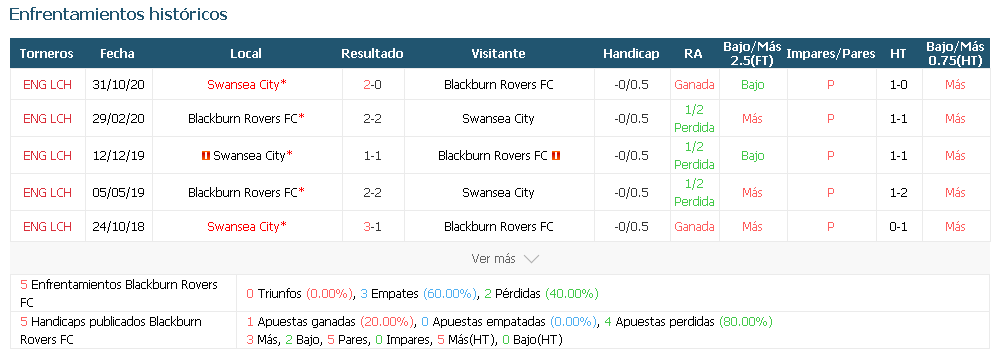Open the 3-1 result from 24/10/18

pyautogui.click(x=373, y=226)
